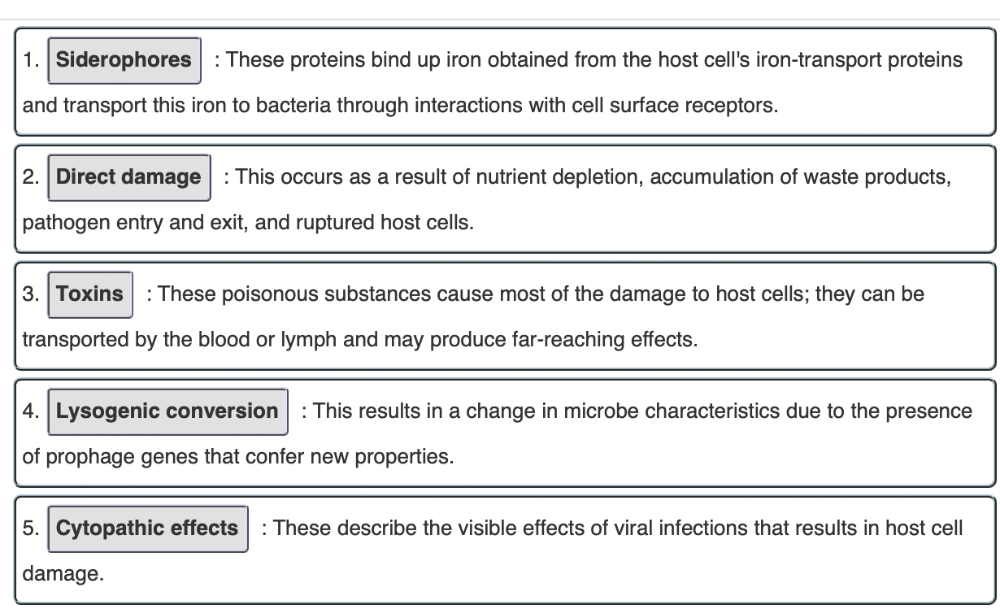Click the number 1 beside Siderophores
This screenshot has height=609, width=1000.
coord(32,60)
